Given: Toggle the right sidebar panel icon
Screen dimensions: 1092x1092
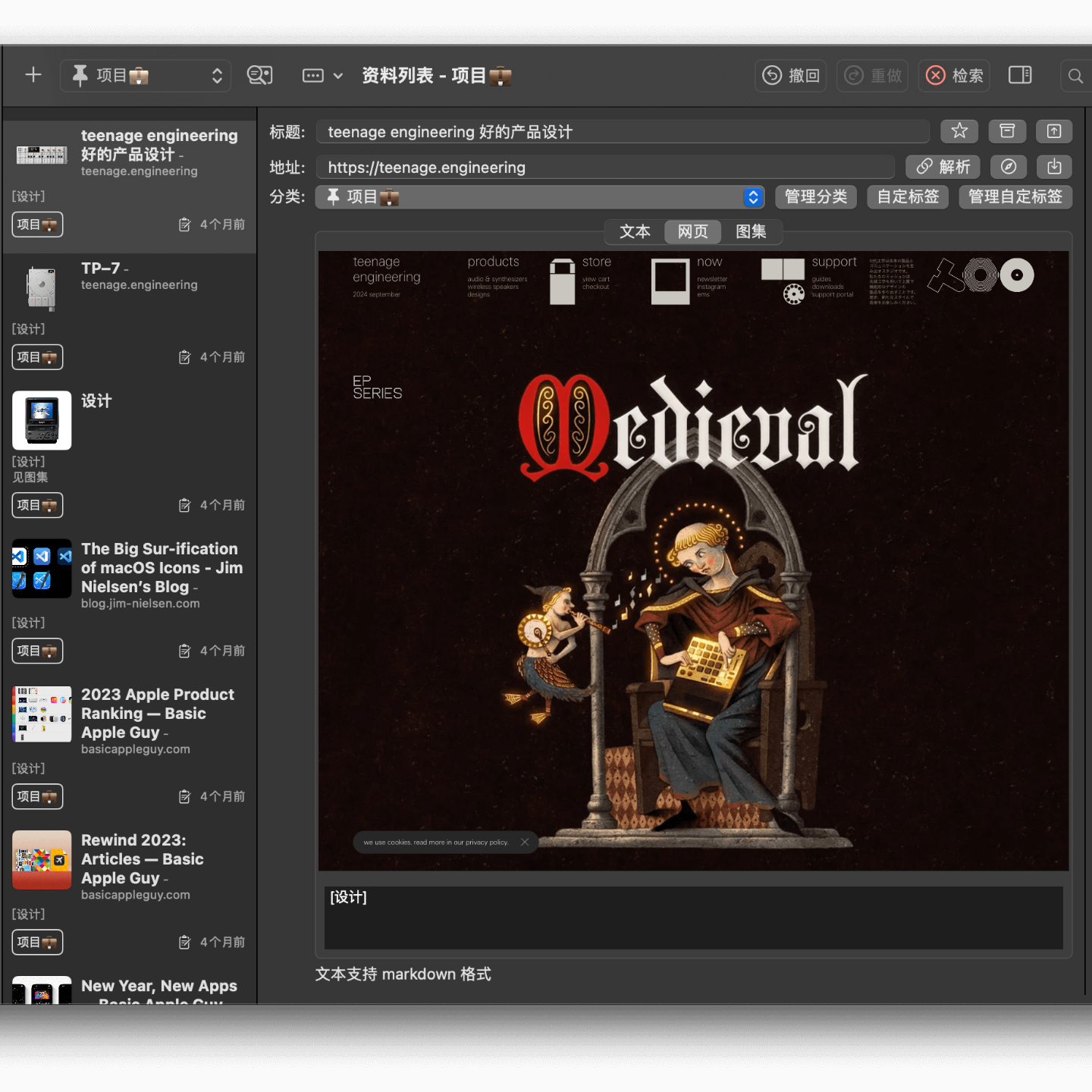Looking at the screenshot, I should click(x=1020, y=75).
